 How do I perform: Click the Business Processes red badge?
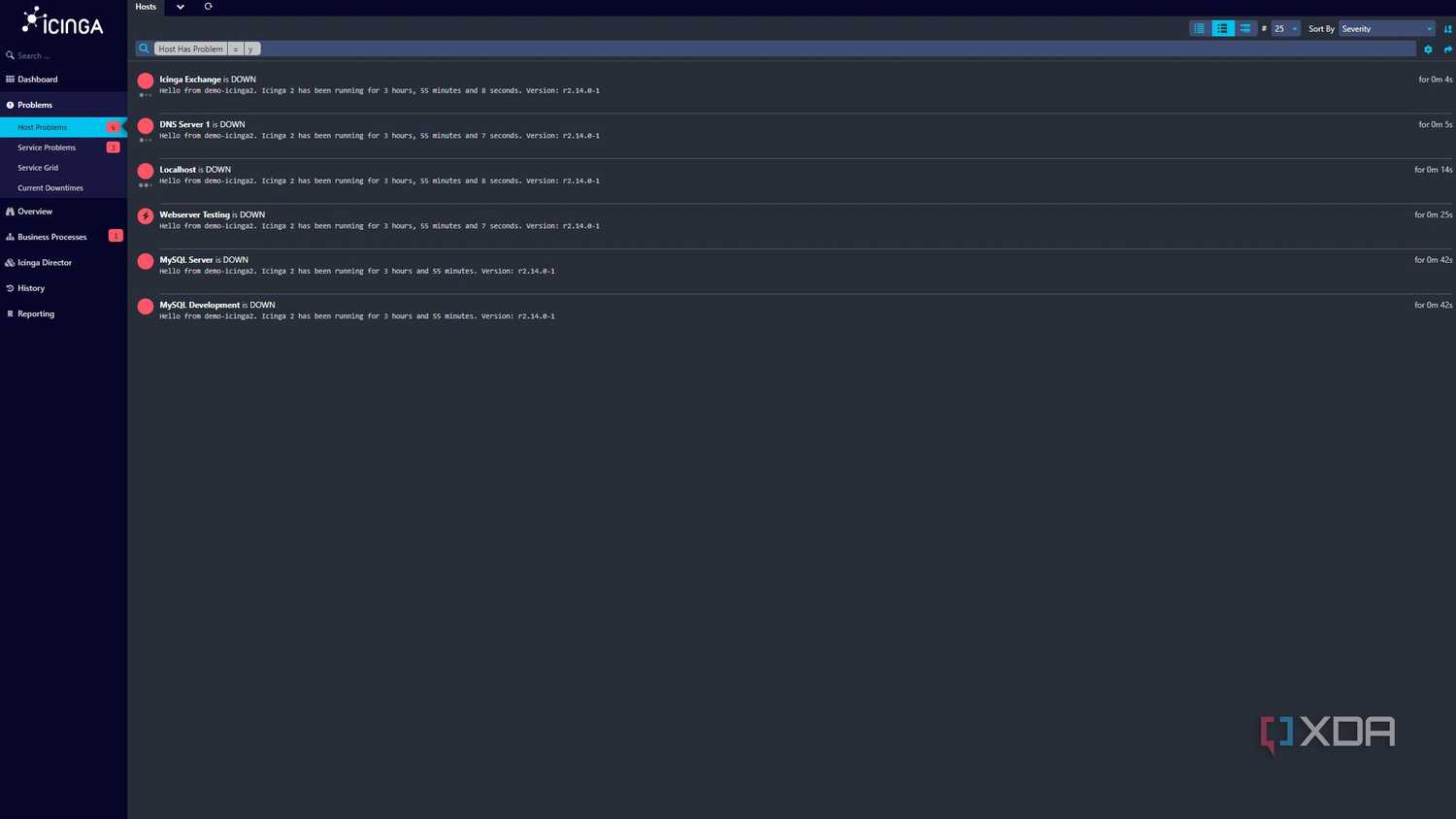tap(116, 236)
